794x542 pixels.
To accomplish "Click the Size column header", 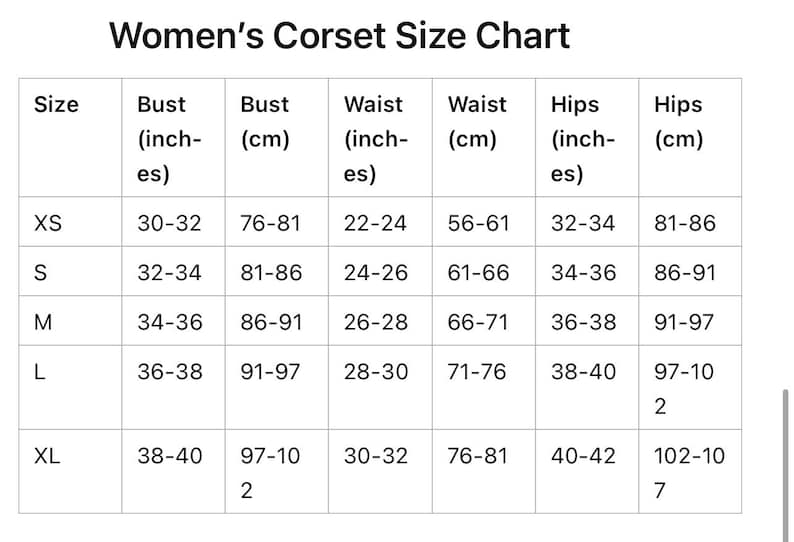I will tap(56, 104).
